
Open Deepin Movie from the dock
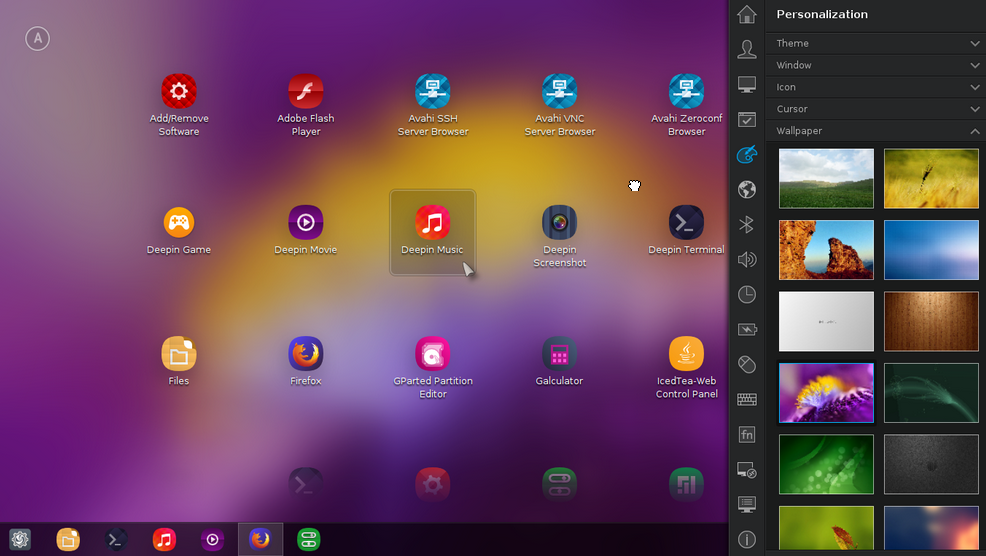tap(213, 540)
